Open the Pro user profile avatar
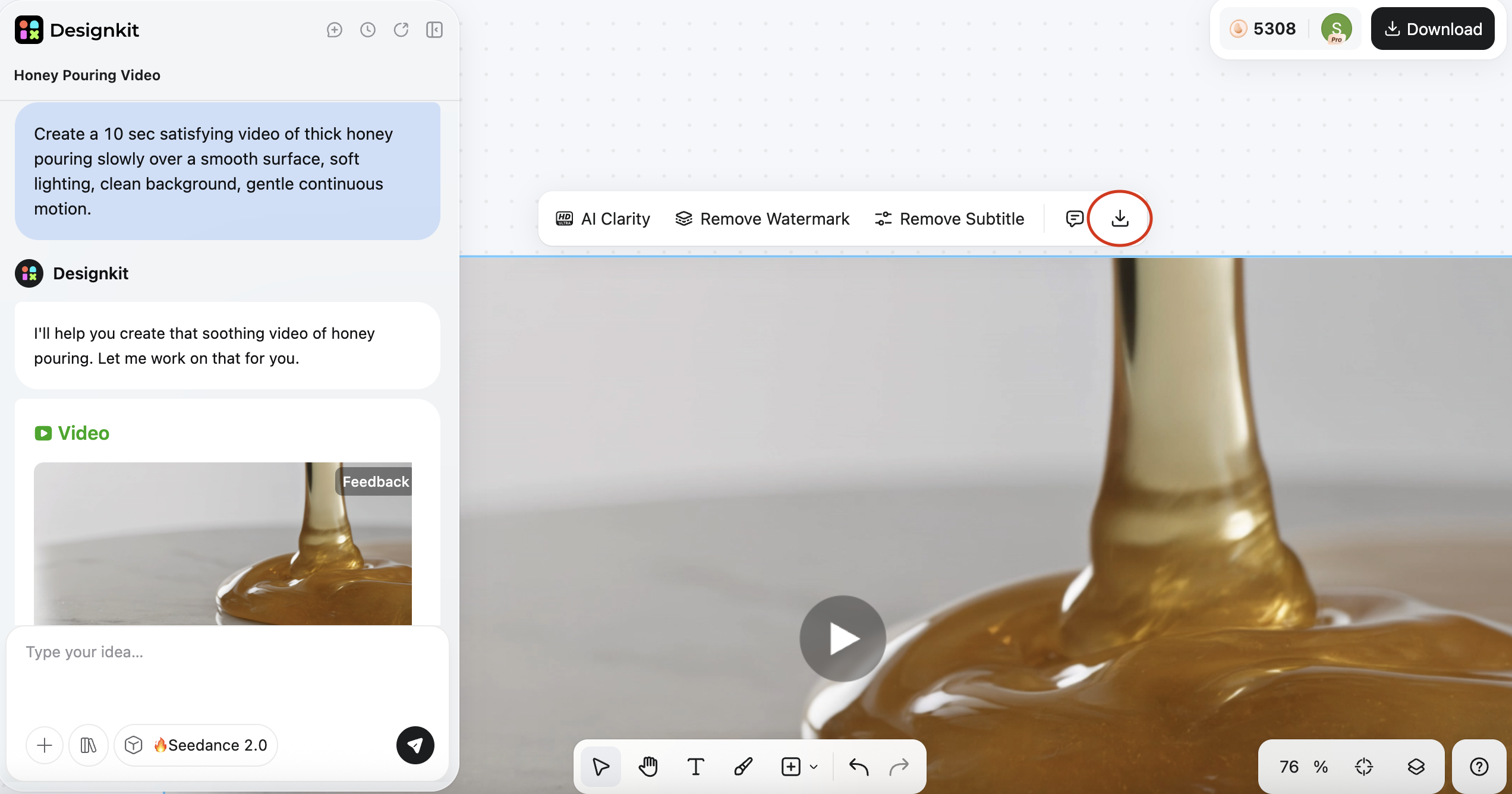 [1336, 29]
